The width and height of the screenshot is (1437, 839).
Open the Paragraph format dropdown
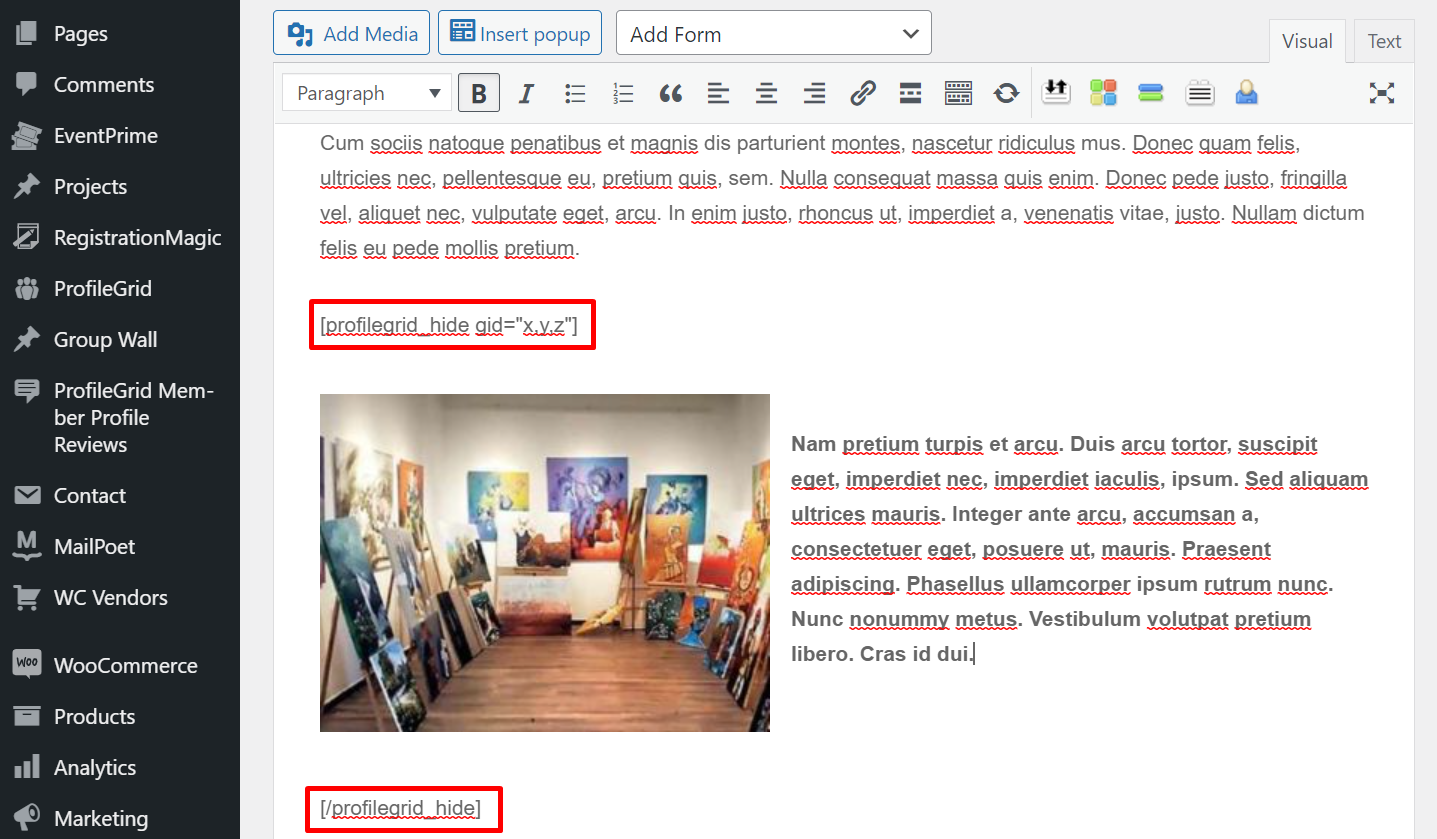(367, 94)
